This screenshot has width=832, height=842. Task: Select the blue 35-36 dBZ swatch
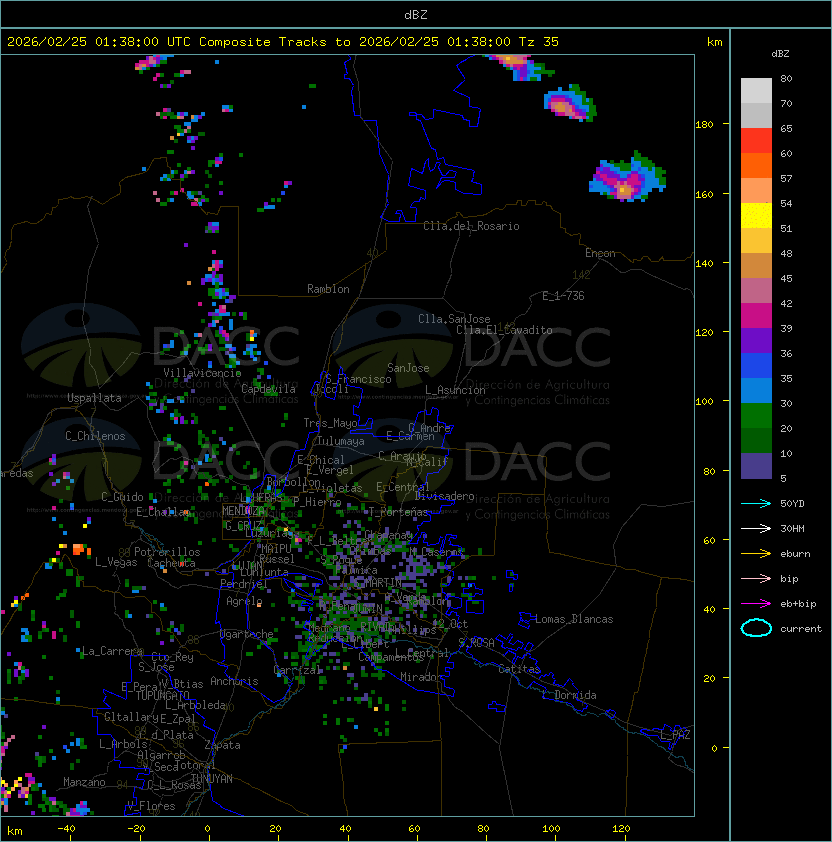[756, 365]
